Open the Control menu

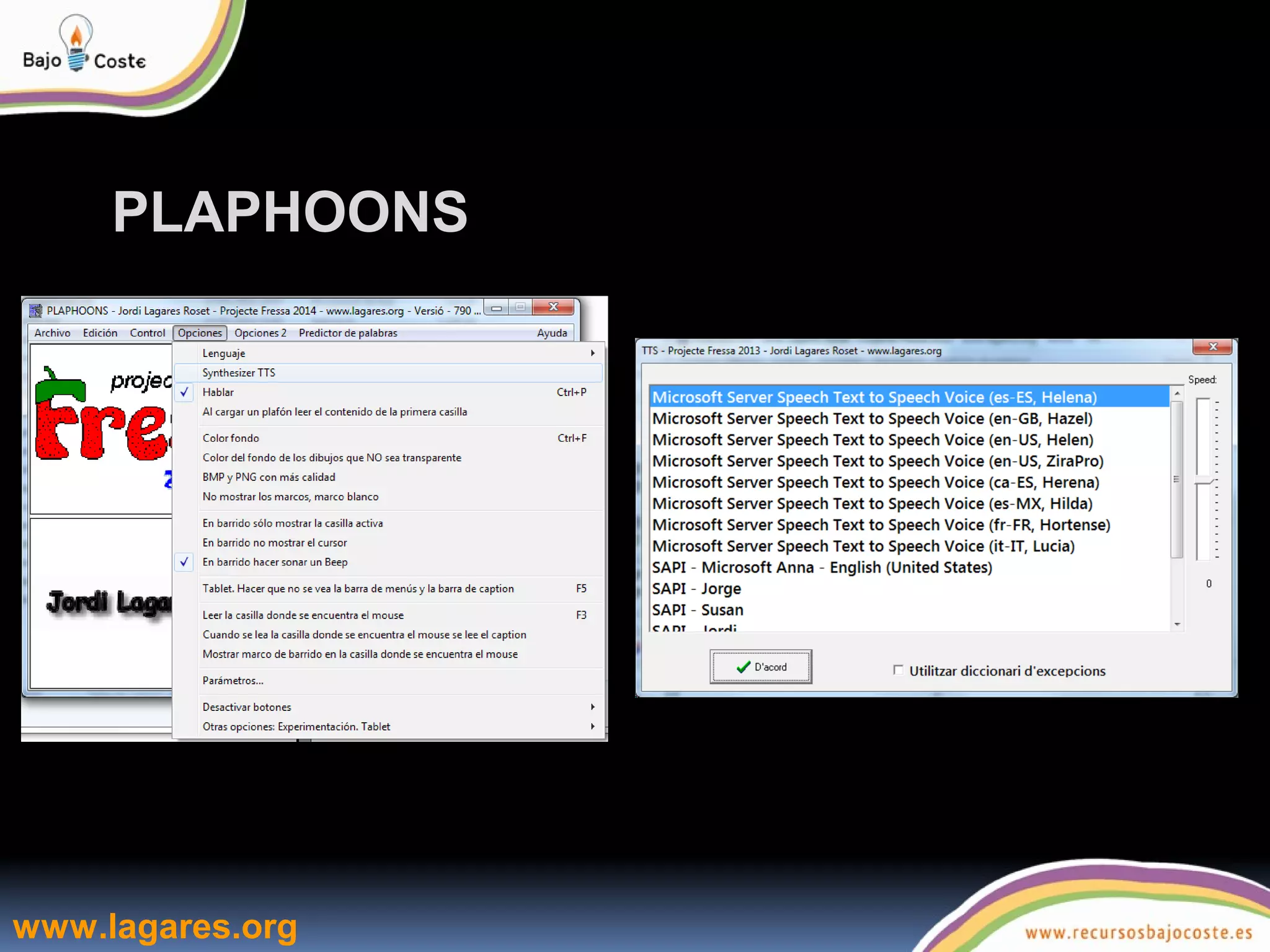pyautogui.click(x=147, y=333)
